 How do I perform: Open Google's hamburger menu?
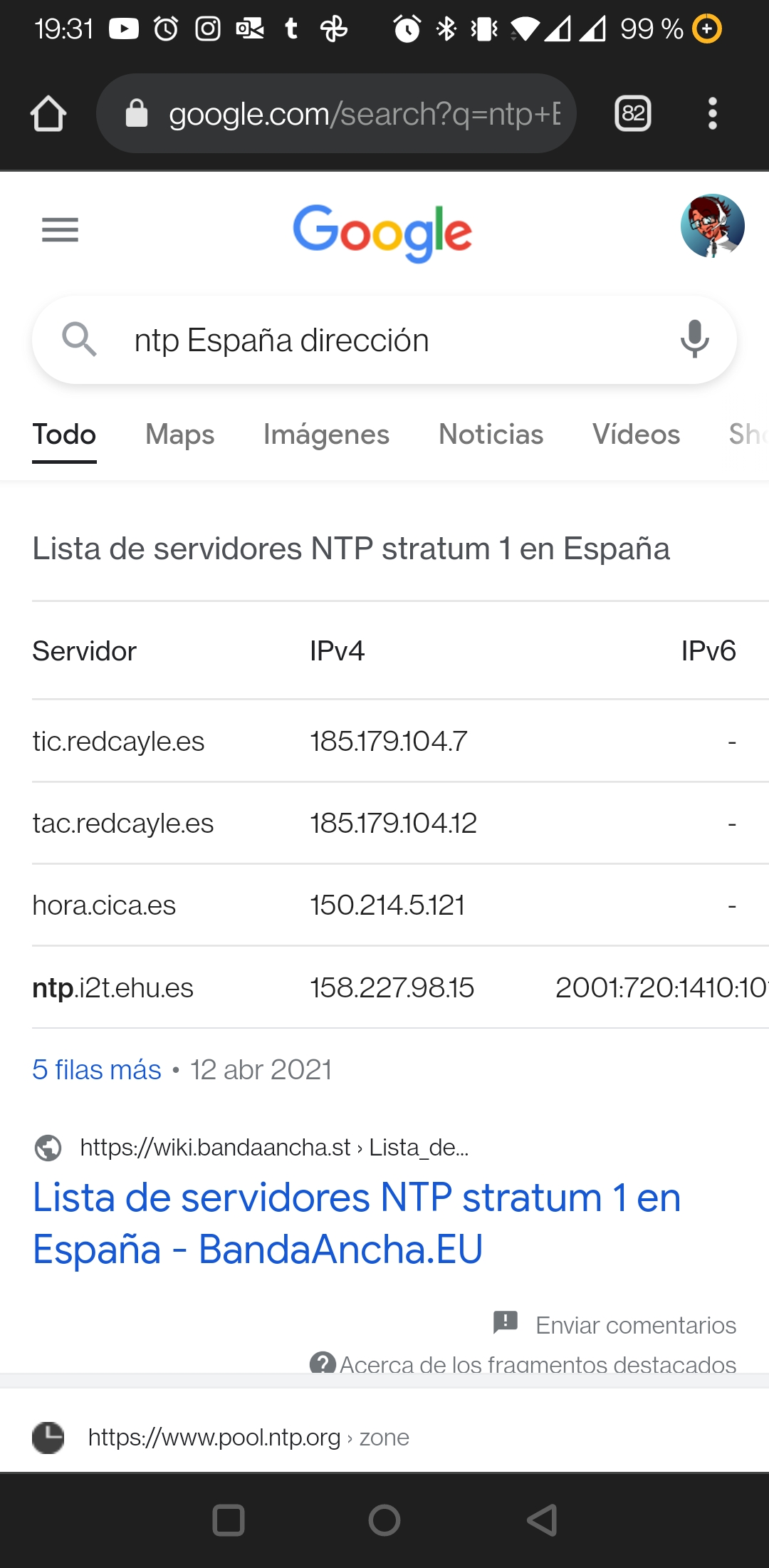61,229
